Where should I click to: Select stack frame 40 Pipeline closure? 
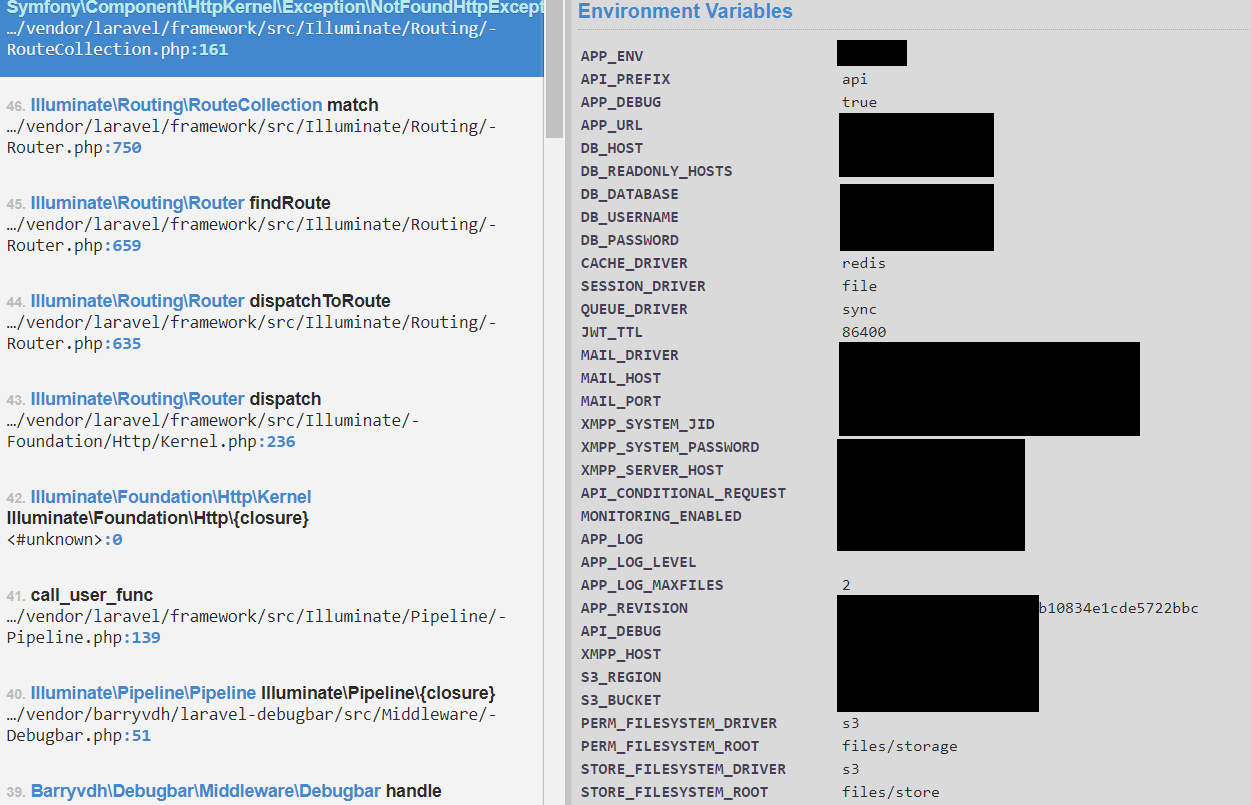(x=272, y=714)
